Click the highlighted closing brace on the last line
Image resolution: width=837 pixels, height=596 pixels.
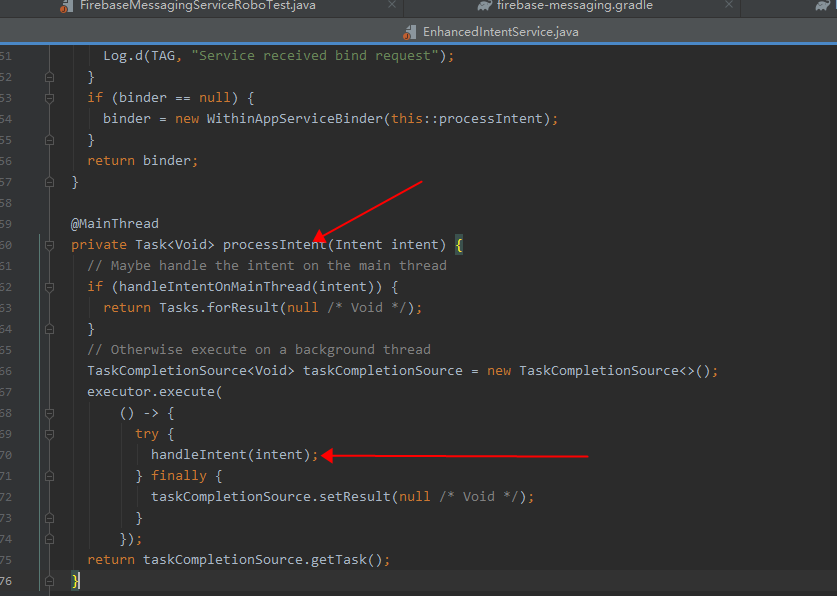click(75, 581)
